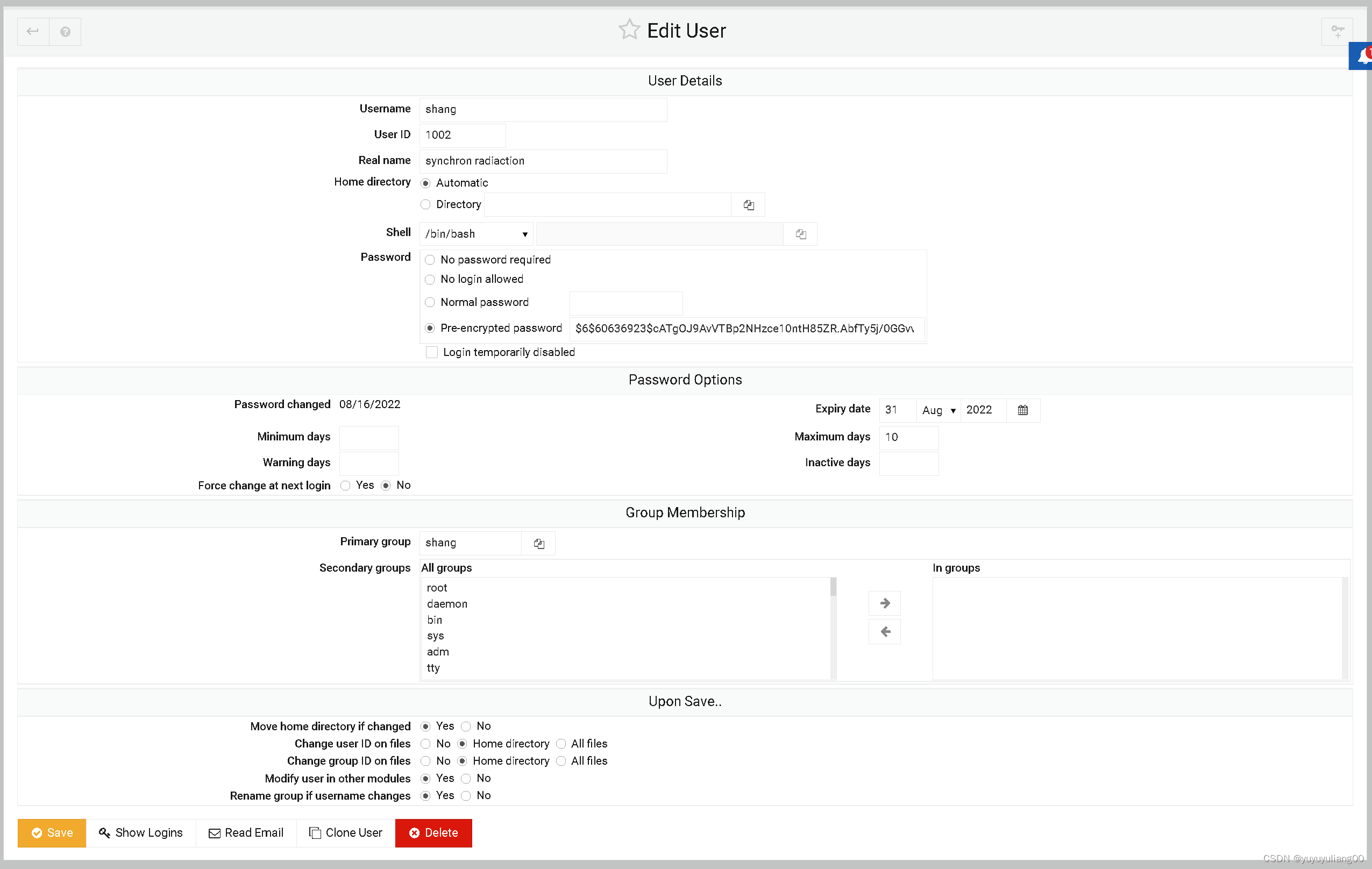The height and width of the screenshot is (869, 1372).
Task: Click the Real name input field
Action: tap(543, 161)
